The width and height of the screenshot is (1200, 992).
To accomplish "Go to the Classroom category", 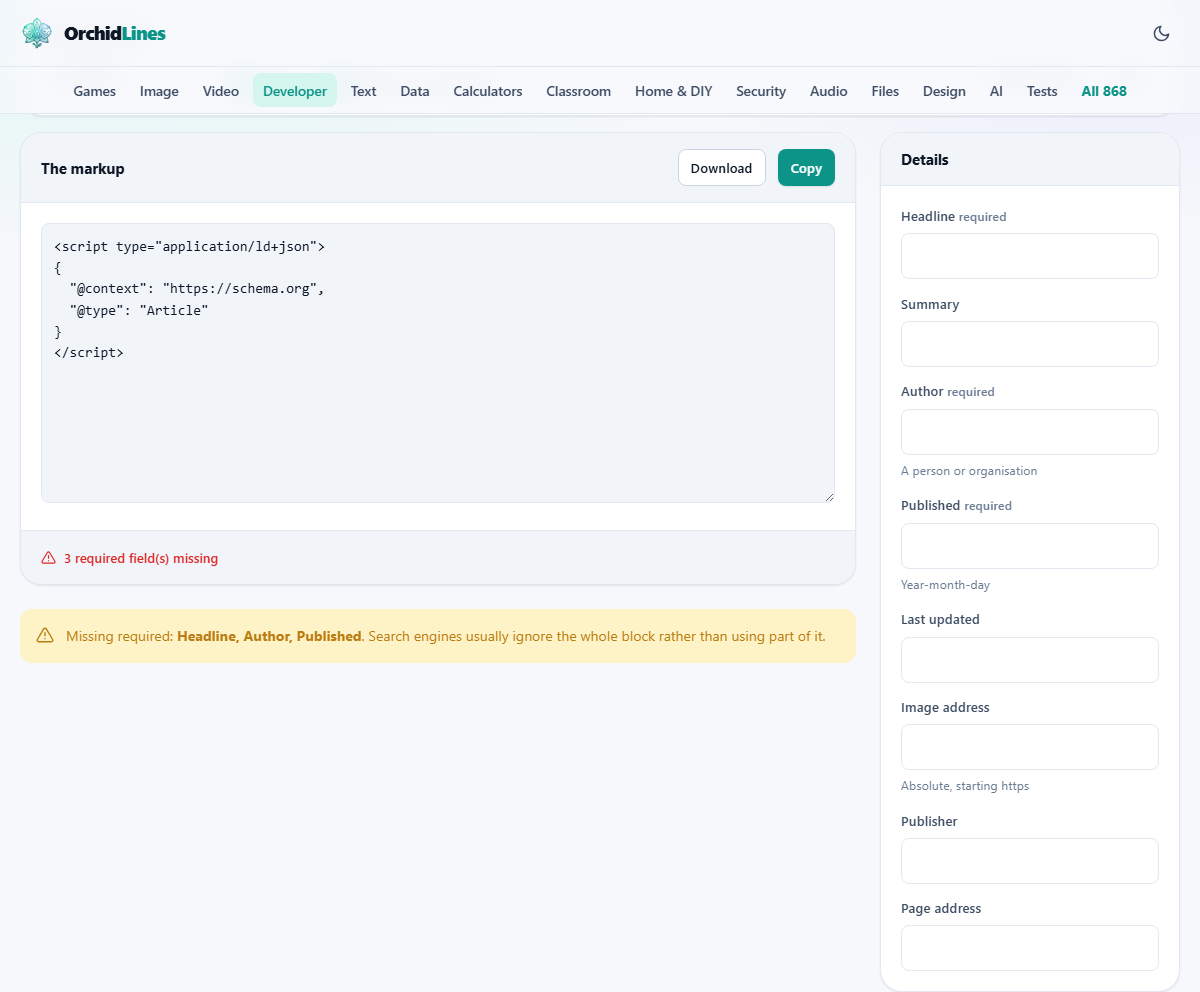I will coord(578,91).
